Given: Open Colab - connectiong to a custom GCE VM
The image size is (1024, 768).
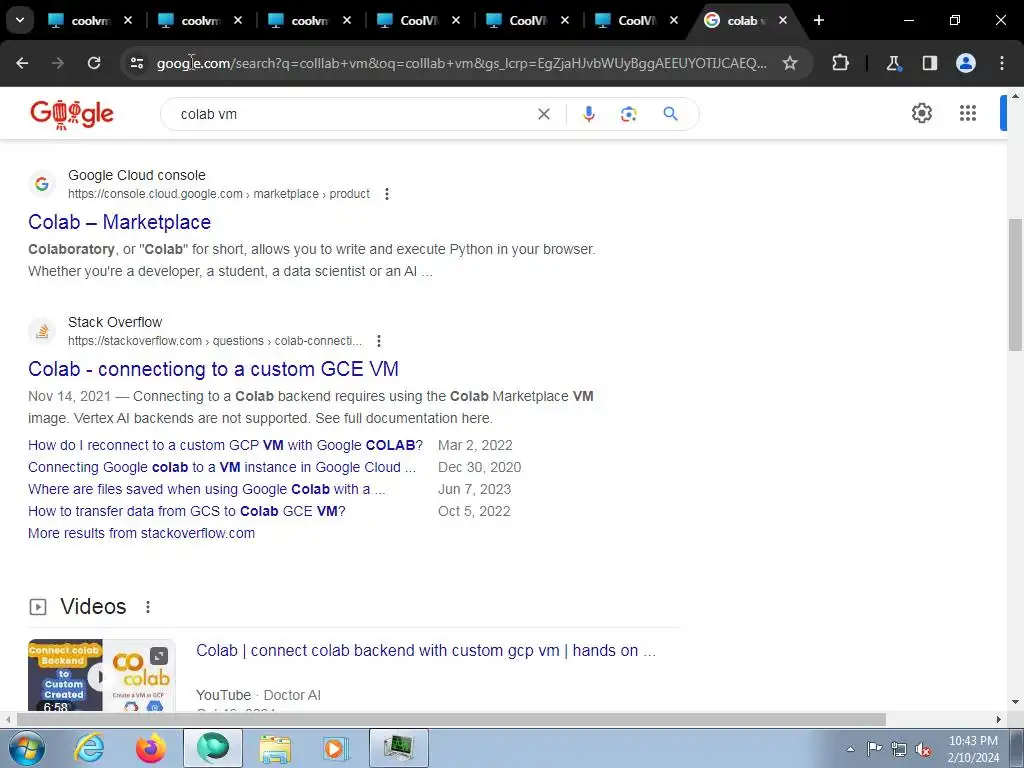Looking at the screenshot, I should point(214,369).
